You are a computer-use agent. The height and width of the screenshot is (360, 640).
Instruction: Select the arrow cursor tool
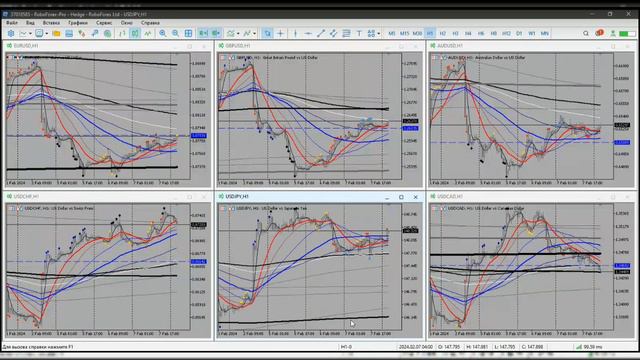pyautogui.click(x=267, y=33)
